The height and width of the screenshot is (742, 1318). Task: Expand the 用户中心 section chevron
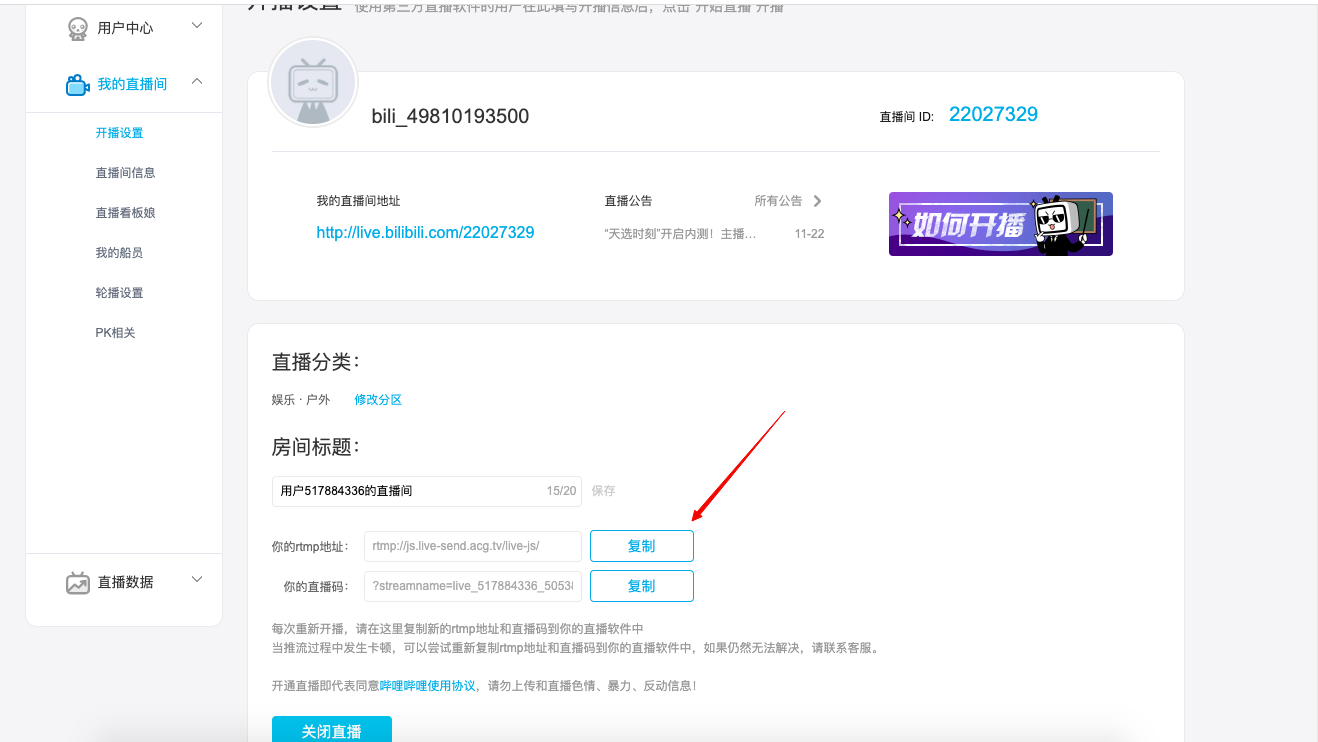197,26
